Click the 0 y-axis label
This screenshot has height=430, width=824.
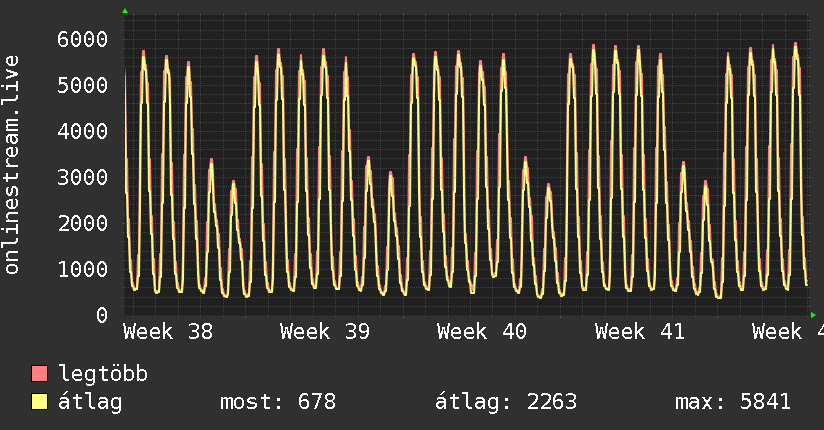[x=102, y=315]
